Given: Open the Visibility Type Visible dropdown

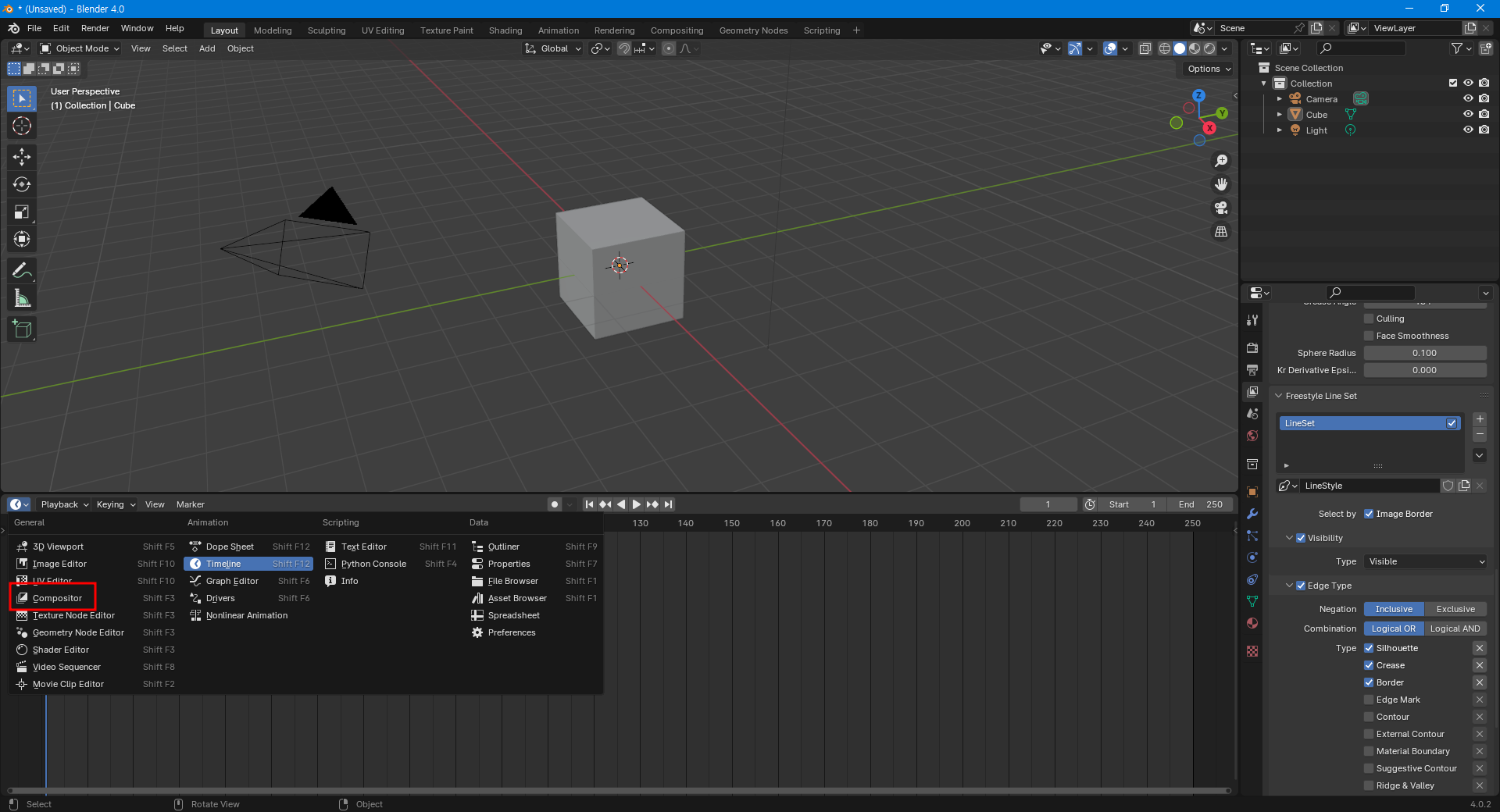Looking at the screenshot, I should pyautogui.click(x=1426, y=561).
